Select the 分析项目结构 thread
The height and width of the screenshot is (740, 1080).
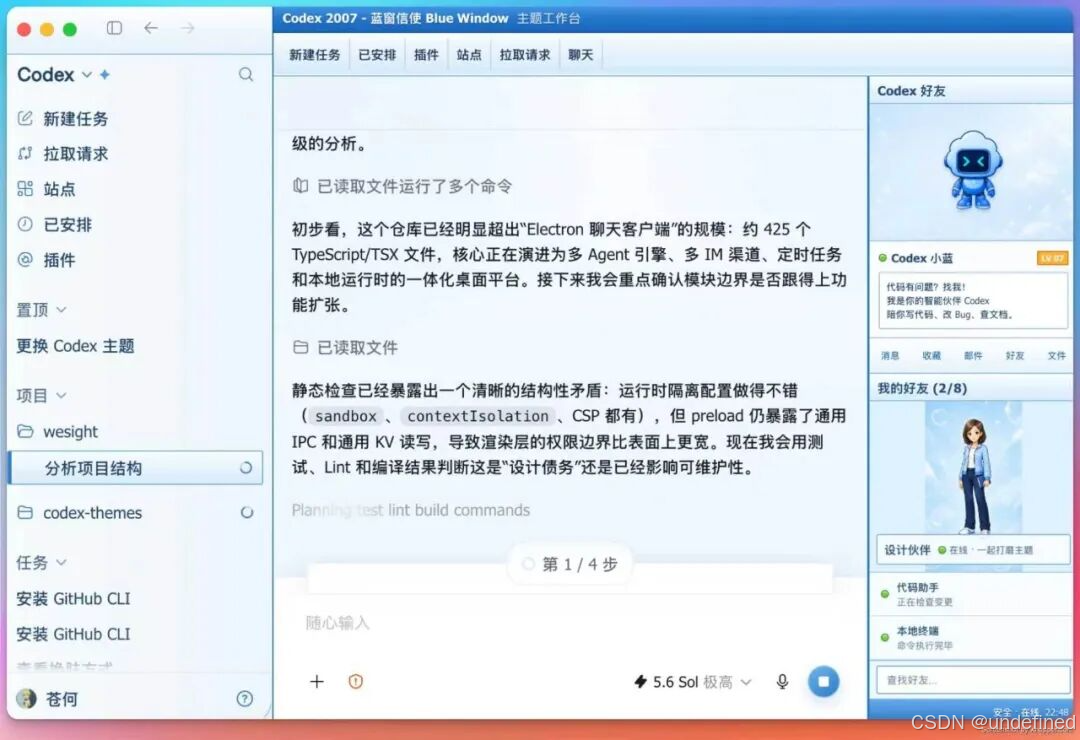click(x=136, y=468)
